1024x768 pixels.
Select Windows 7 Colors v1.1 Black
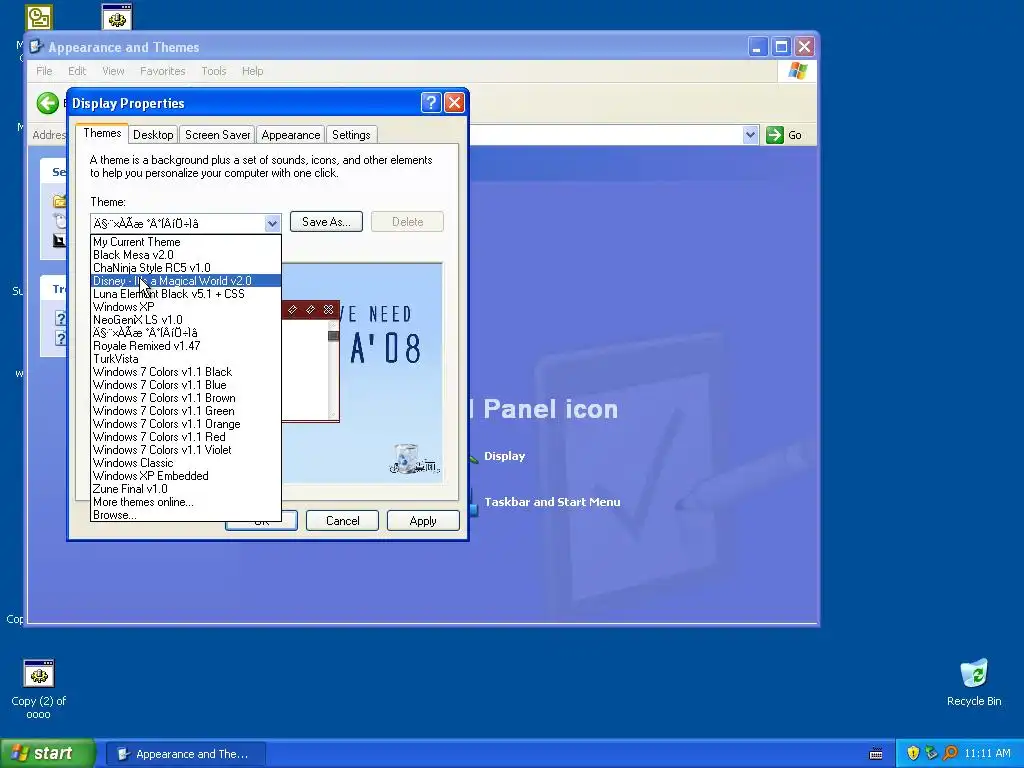[185, 372]
